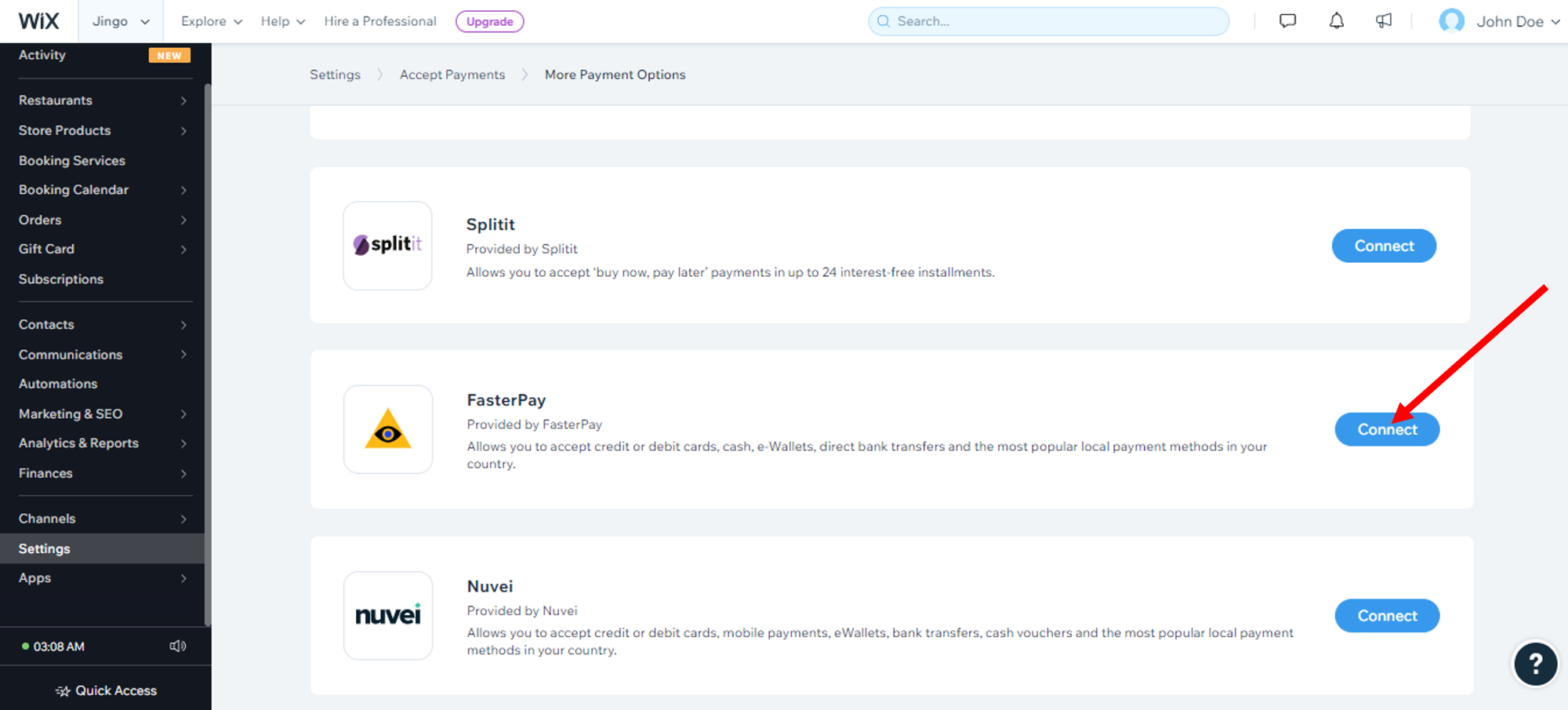
Task: Click the Quick Access button
Action: (106, 690)
